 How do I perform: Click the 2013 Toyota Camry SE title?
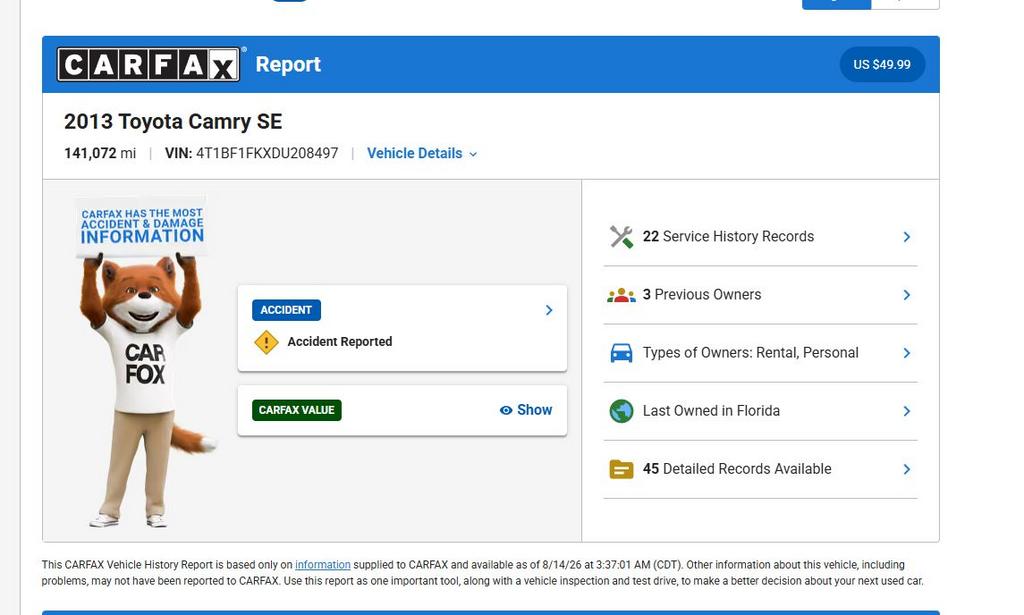tap(173, 121)
